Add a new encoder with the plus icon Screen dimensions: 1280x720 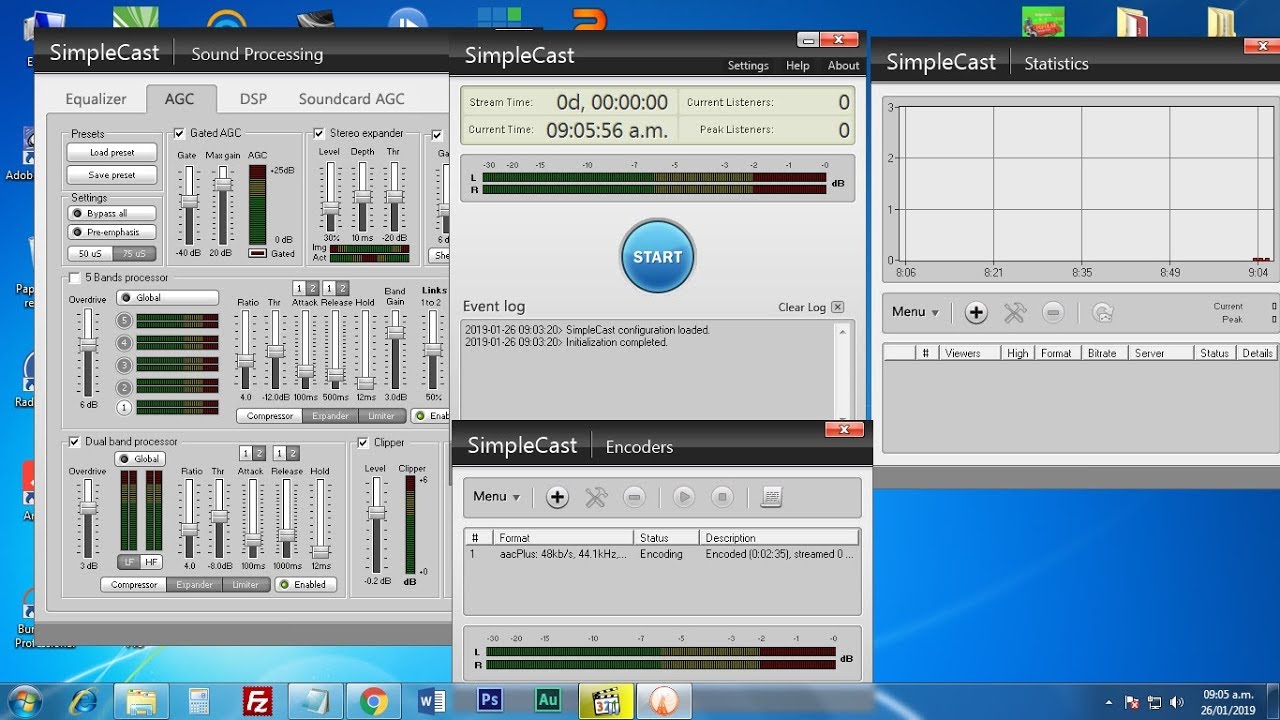[557, 497]
